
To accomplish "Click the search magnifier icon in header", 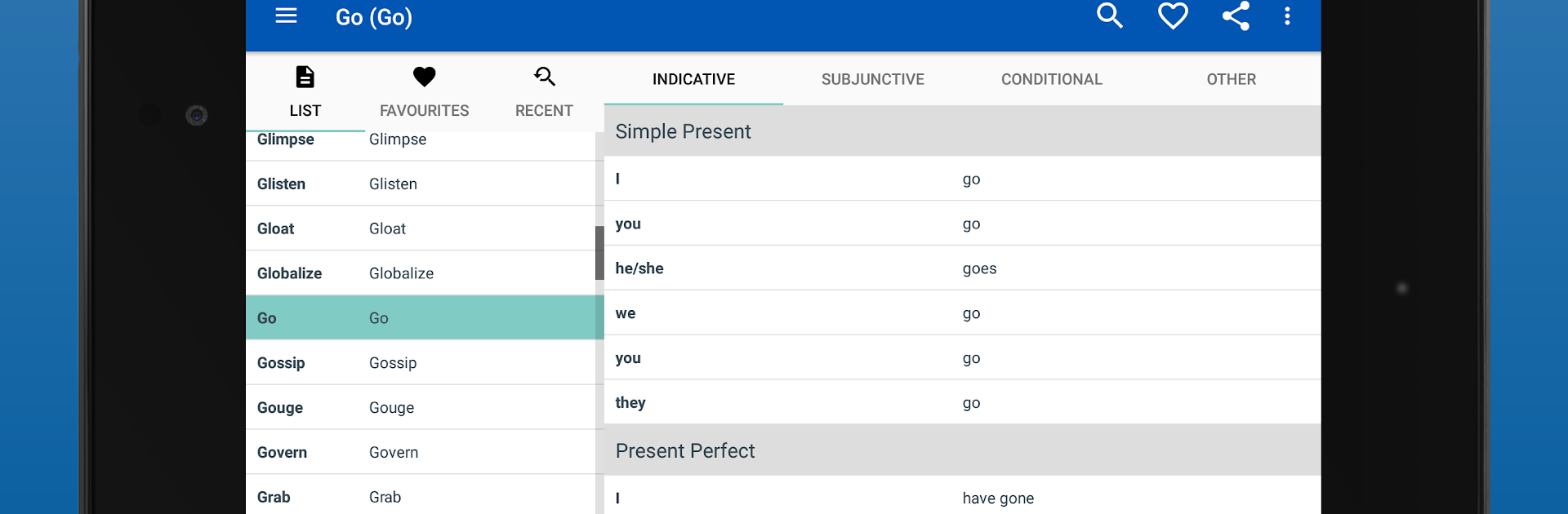I will pos(1109,16).
